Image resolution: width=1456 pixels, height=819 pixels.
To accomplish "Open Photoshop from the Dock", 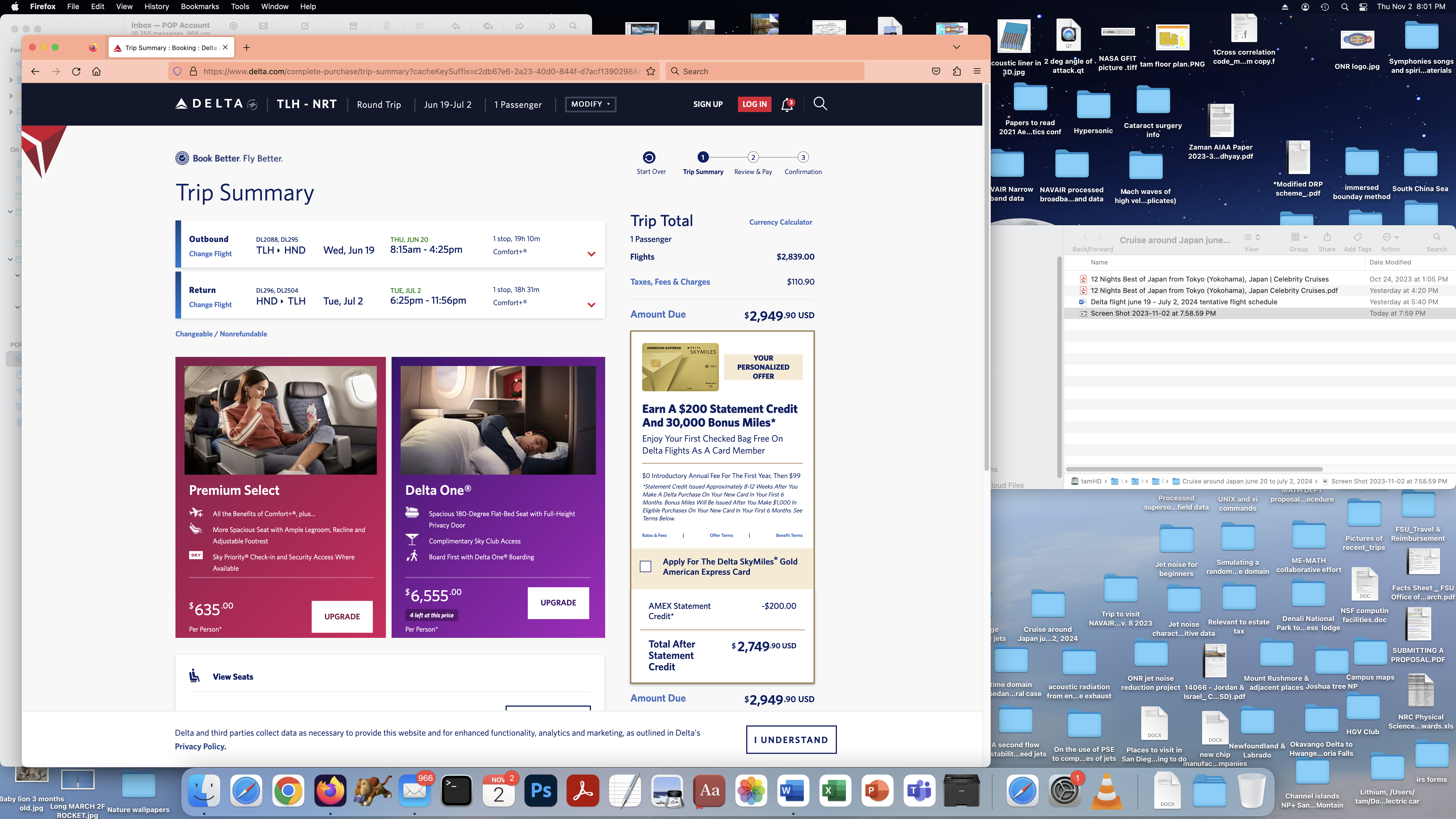I will point(541,790).
